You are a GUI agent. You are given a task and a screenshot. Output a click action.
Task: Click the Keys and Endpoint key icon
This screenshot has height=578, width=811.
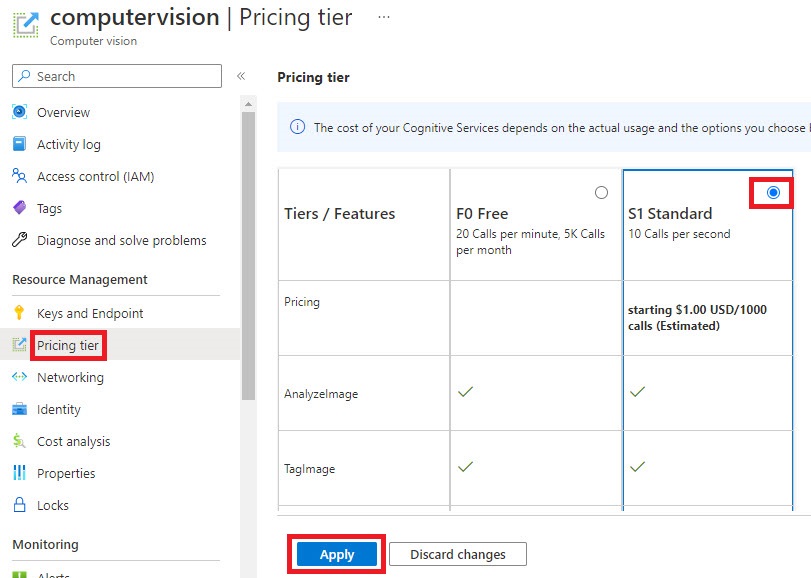tap(20, 313)
